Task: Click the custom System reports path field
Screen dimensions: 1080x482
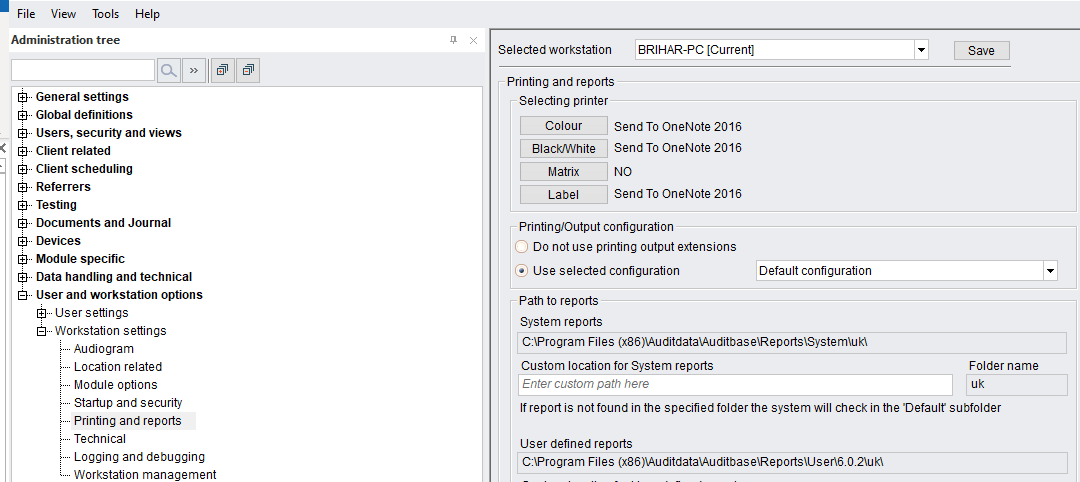Action: [x=735, y=384]
